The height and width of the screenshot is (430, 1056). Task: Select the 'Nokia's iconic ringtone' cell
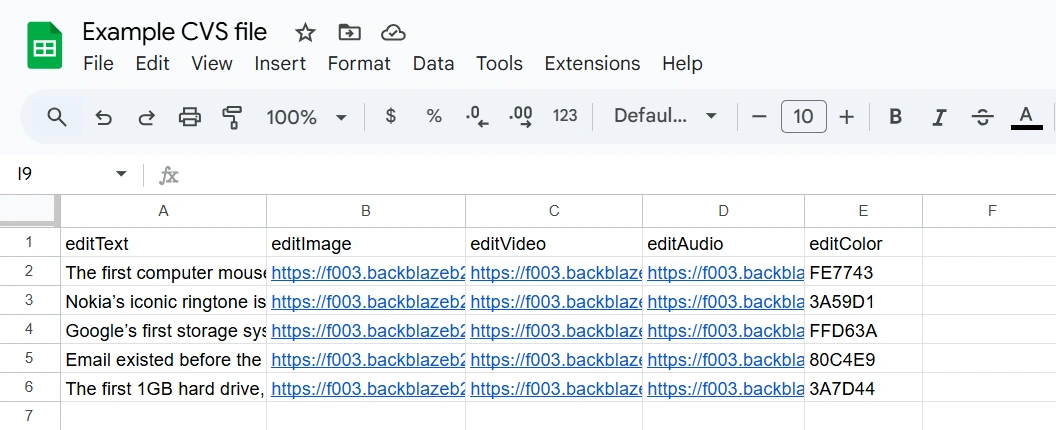(163, 301)
